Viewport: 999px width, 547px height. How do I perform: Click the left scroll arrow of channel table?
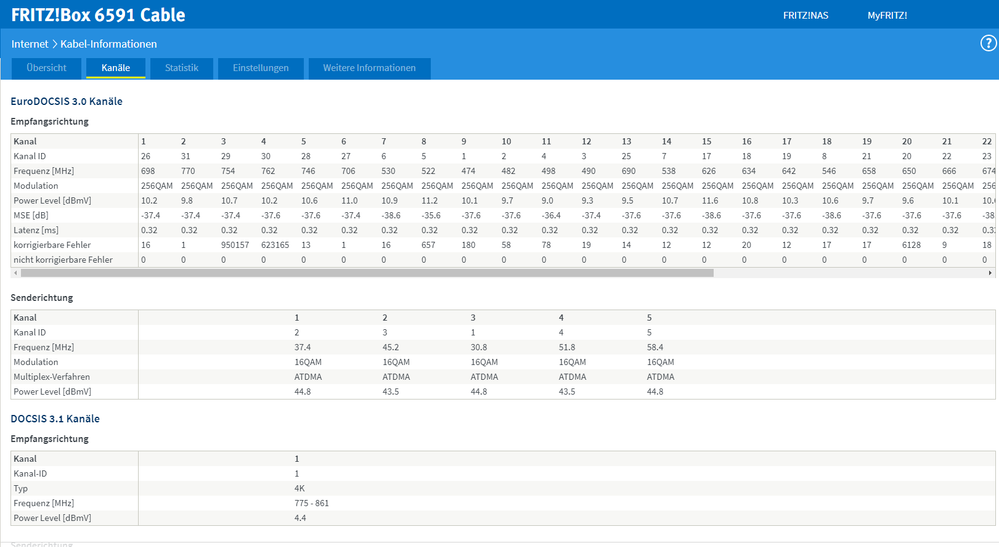[16, 273]
